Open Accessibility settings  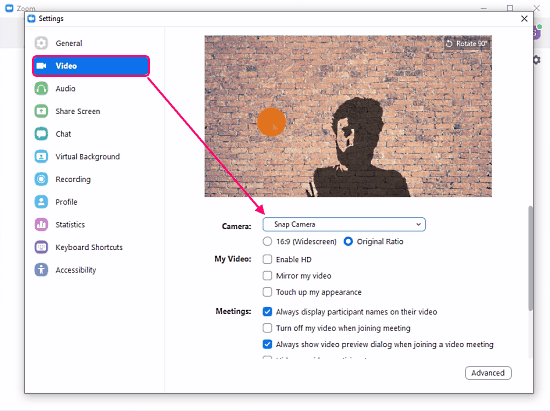91,270
